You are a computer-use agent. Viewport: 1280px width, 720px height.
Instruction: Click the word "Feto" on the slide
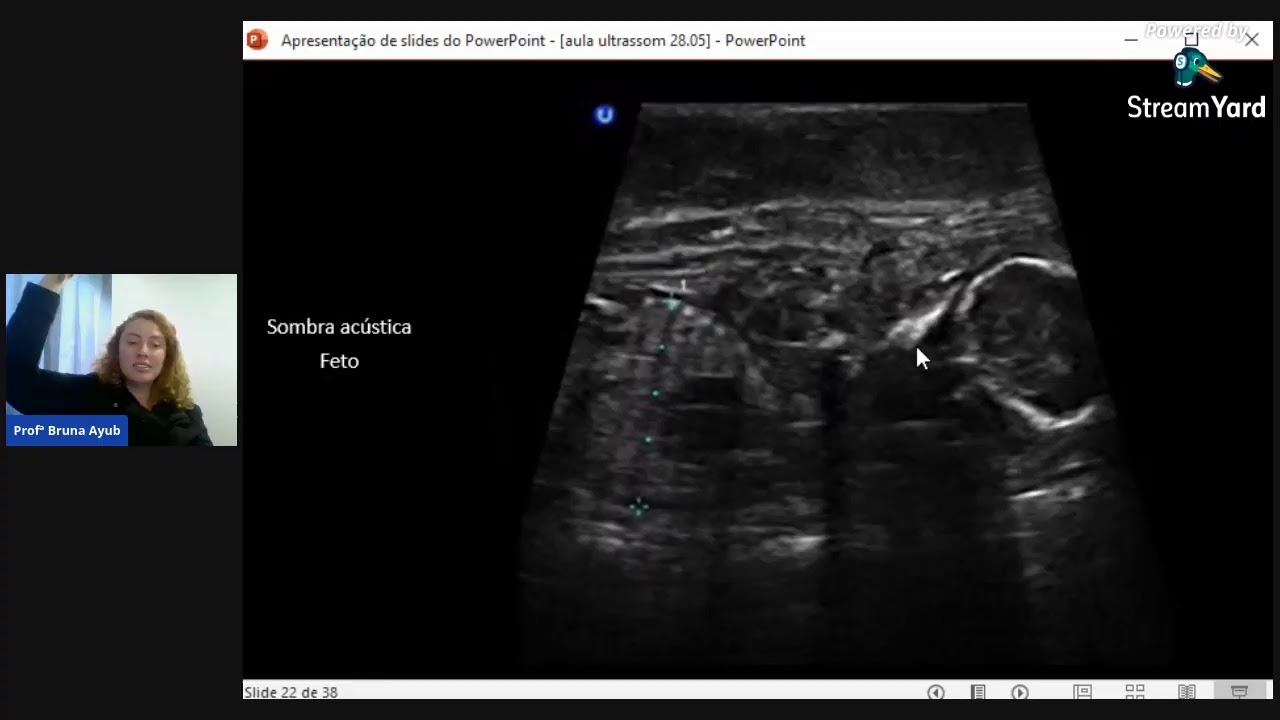click(339, 361)
